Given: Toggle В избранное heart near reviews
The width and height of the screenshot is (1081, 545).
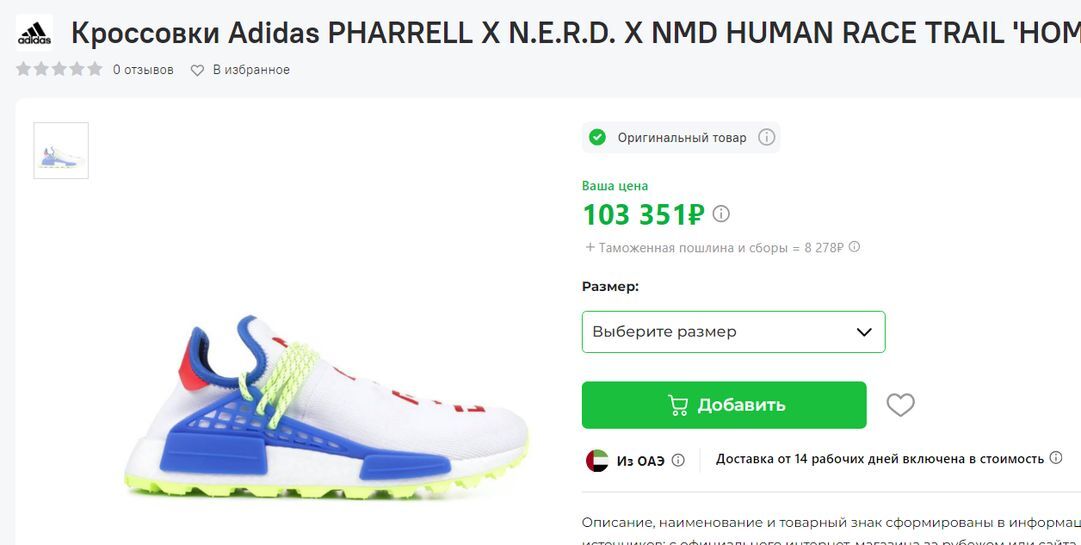Looking at the screenshot, I should point(197,70).
